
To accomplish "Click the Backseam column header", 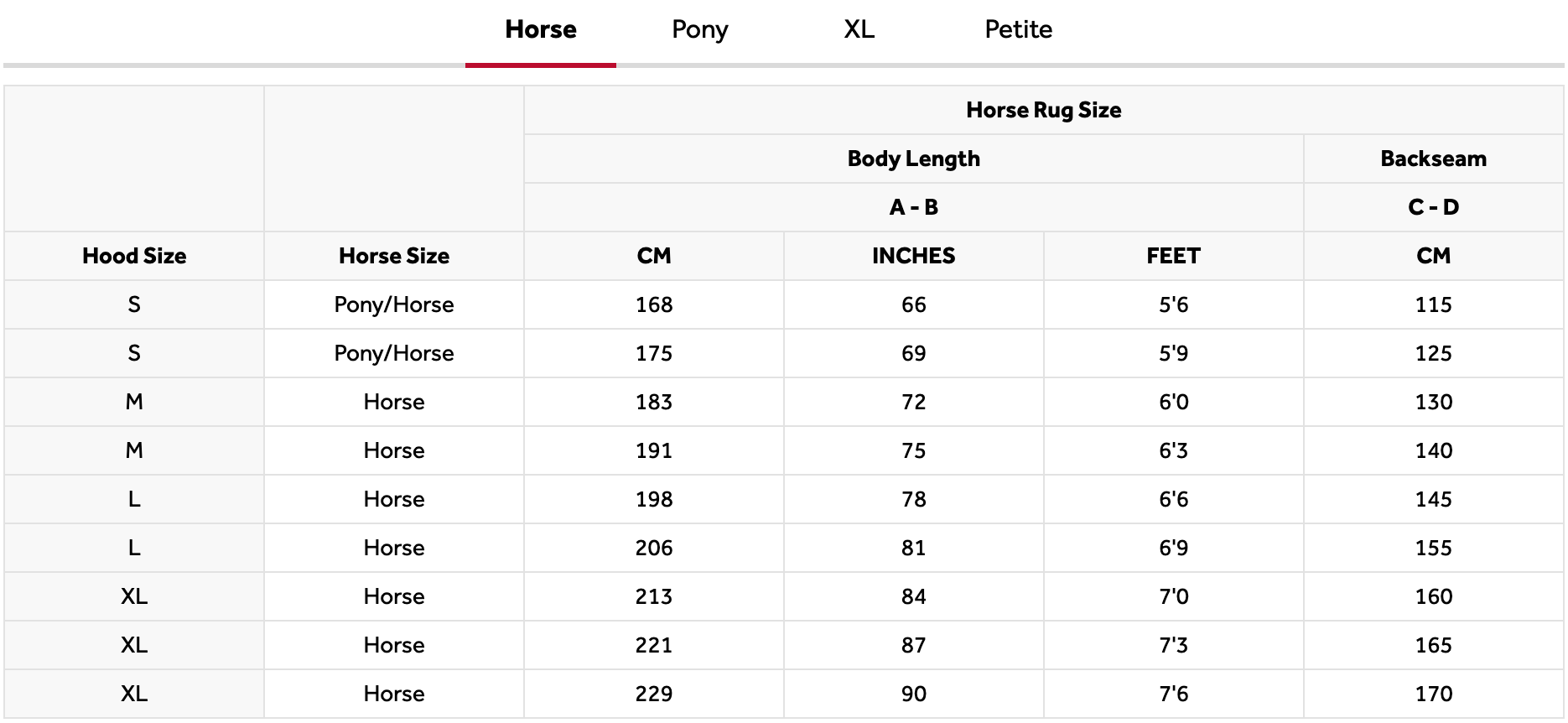I will (1433, 159).
